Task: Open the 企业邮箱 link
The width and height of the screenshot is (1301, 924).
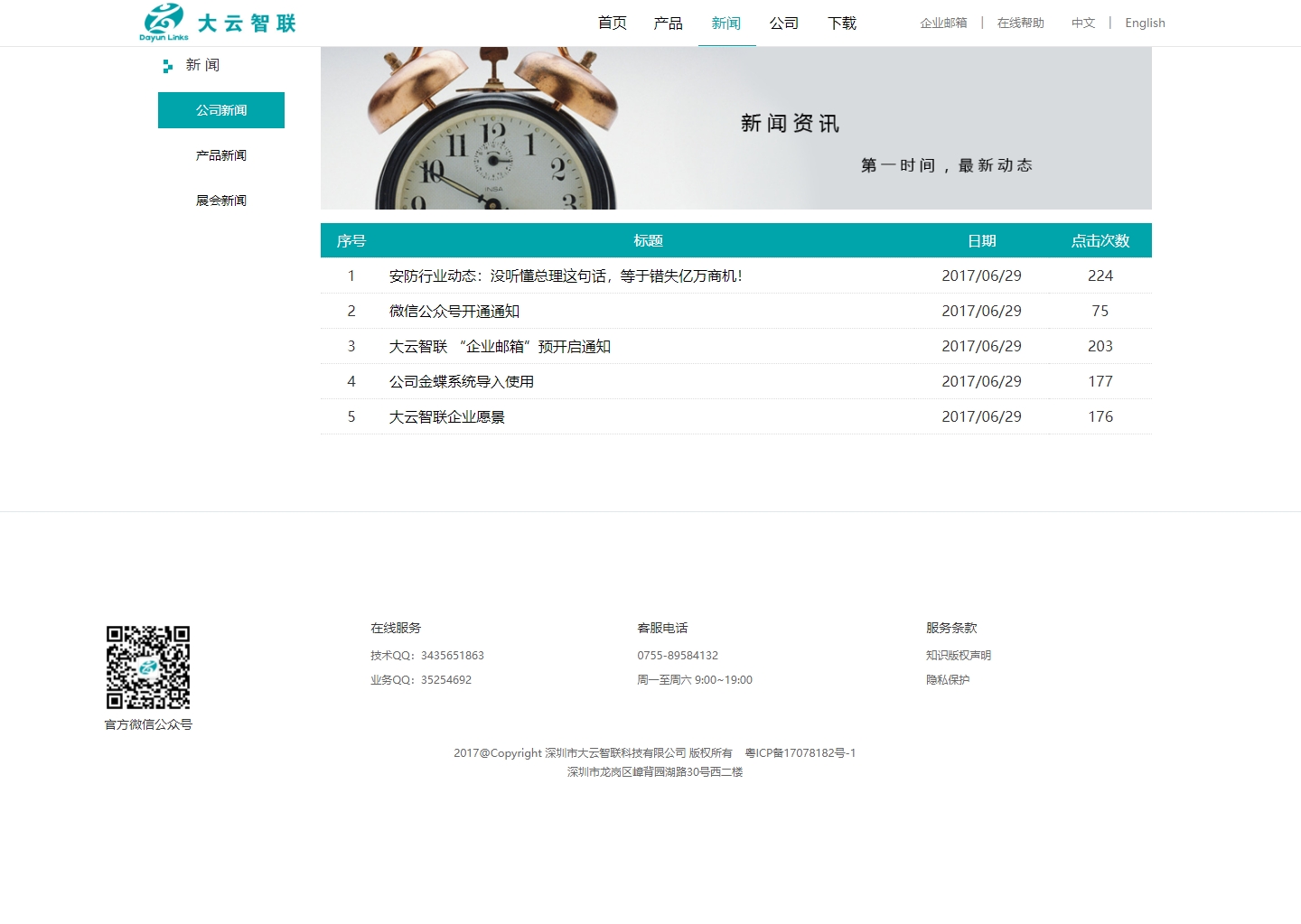Action: pos(943,23)
